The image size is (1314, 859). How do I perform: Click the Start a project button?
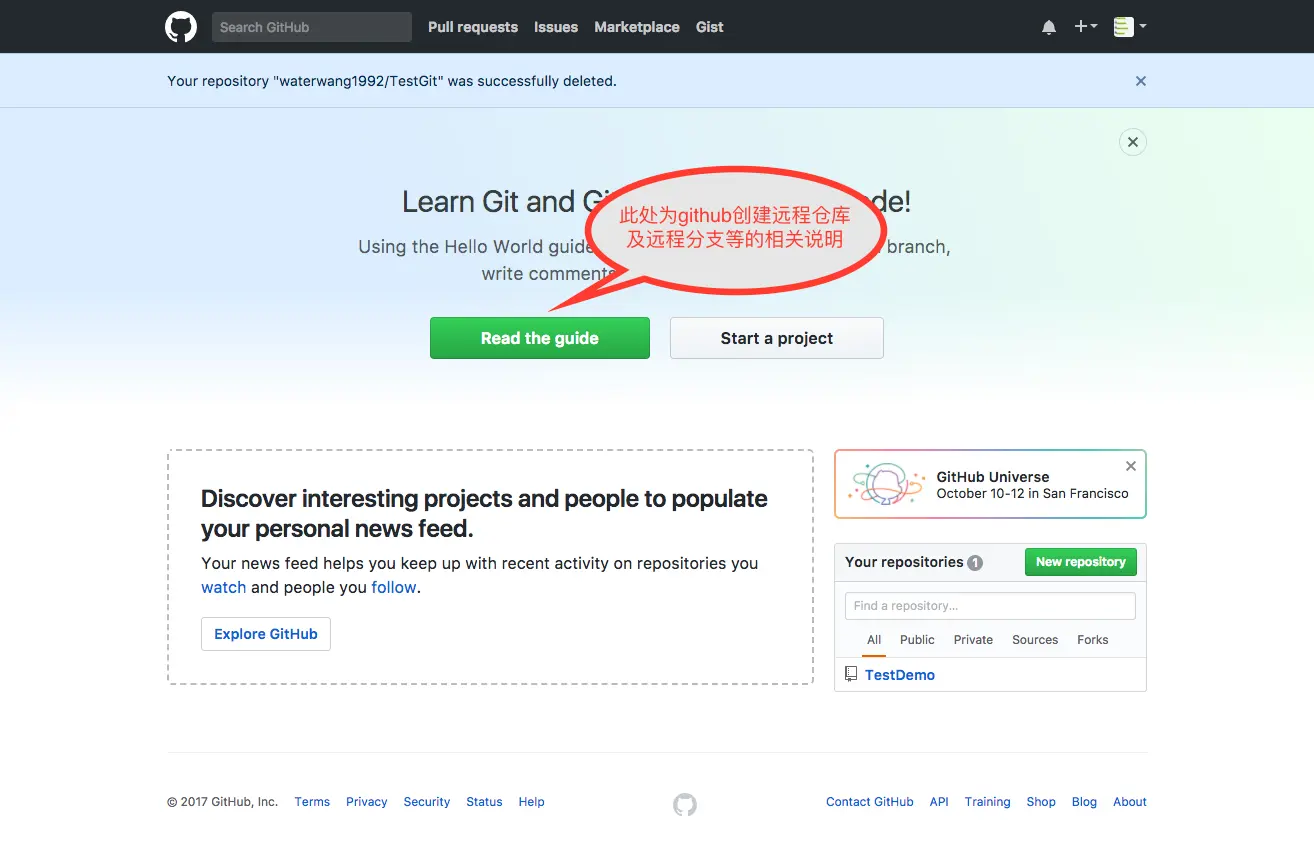777,338
